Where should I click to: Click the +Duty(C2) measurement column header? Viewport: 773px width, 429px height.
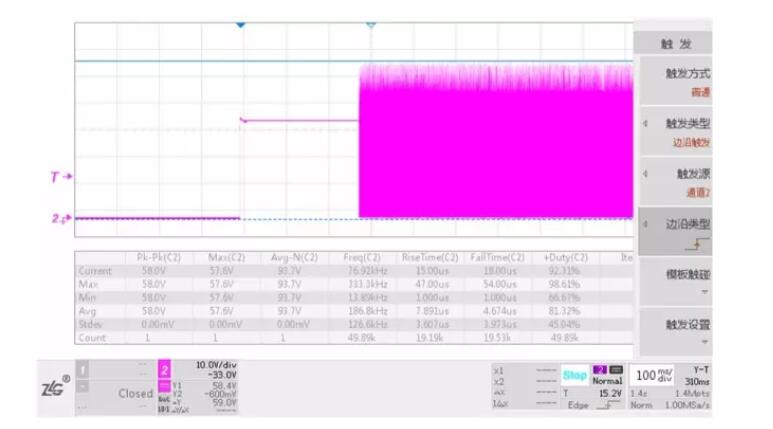tap(565, 258)
